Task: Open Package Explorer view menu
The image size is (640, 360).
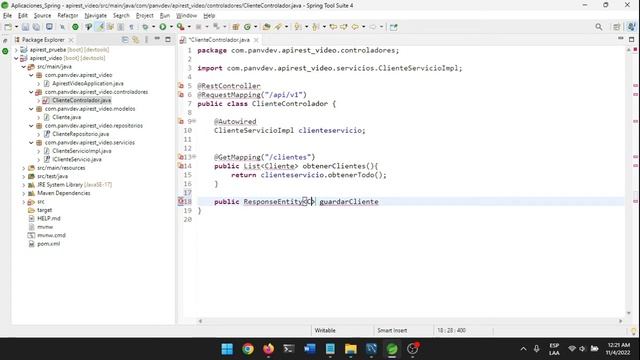Action: (x=146, y=40)
